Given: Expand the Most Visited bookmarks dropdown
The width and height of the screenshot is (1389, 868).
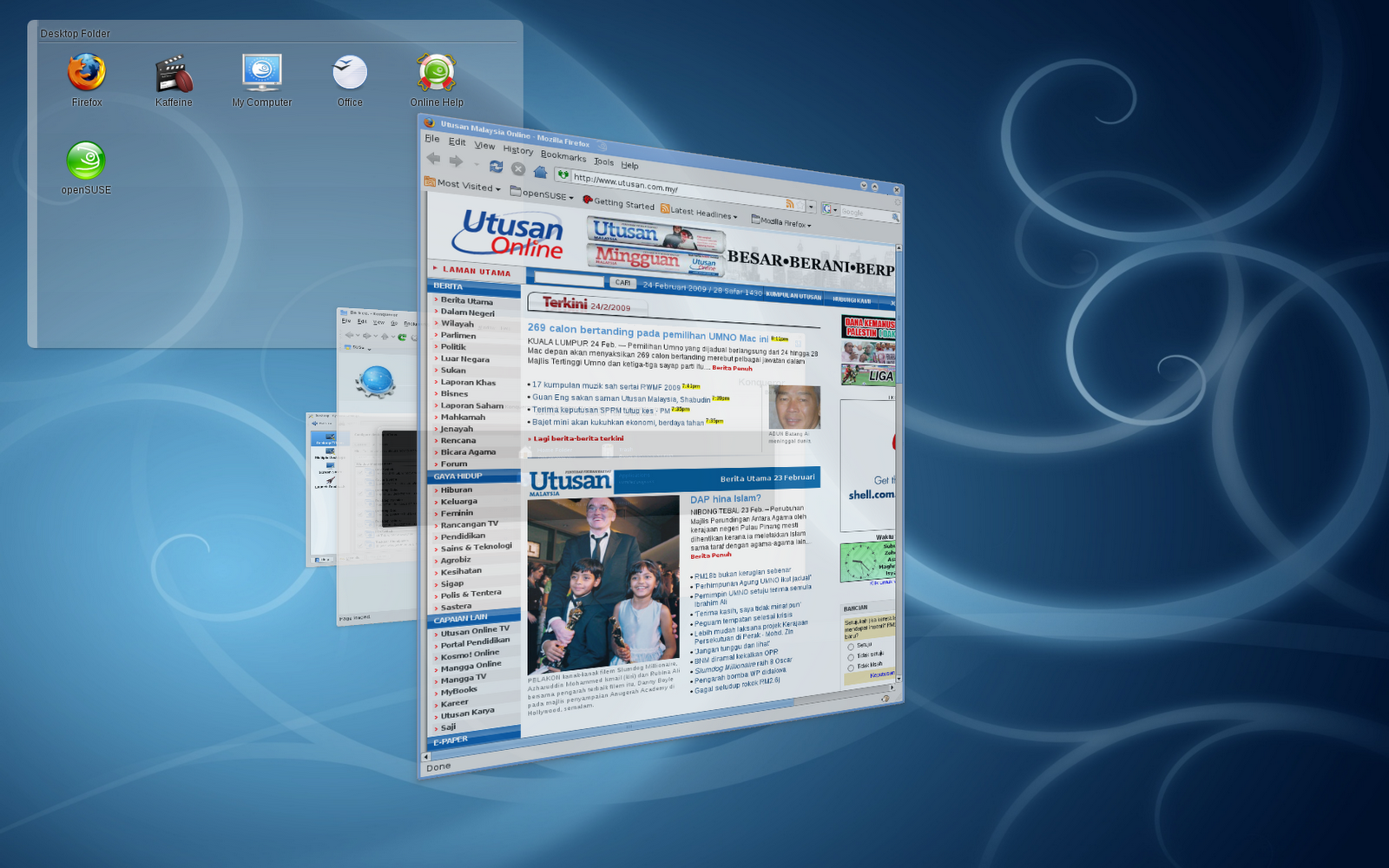Looking at the screenshot, I should coord(462,185).
